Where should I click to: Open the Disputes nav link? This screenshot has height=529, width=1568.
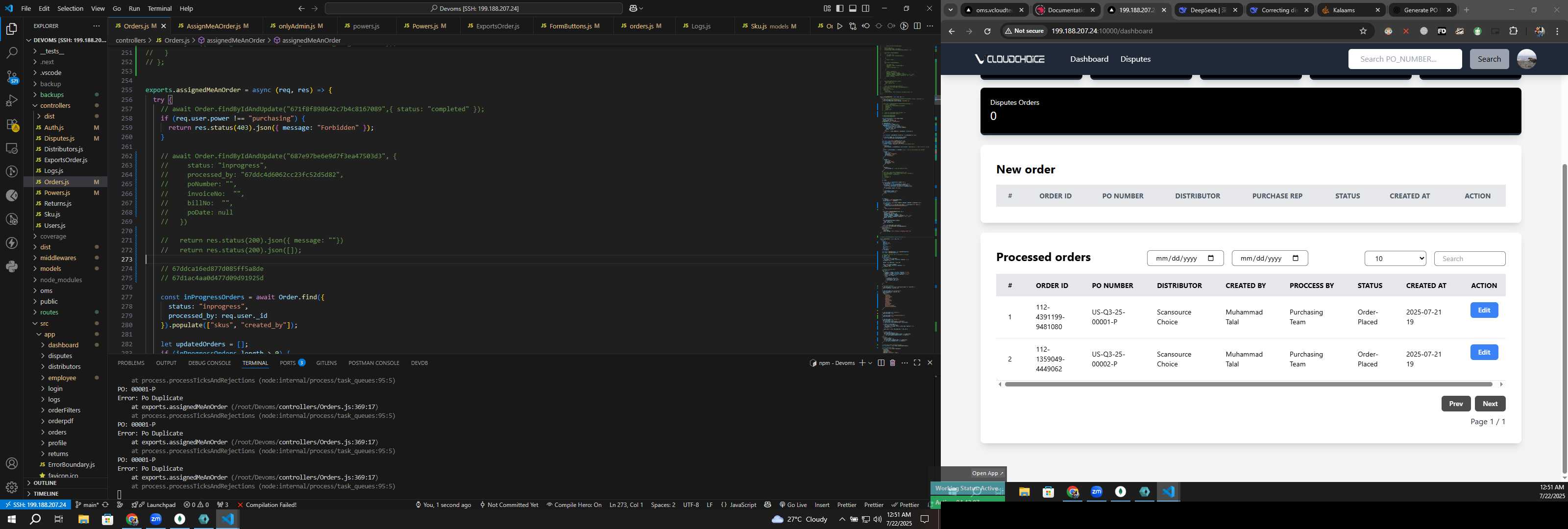click(x=1135, y=59)
